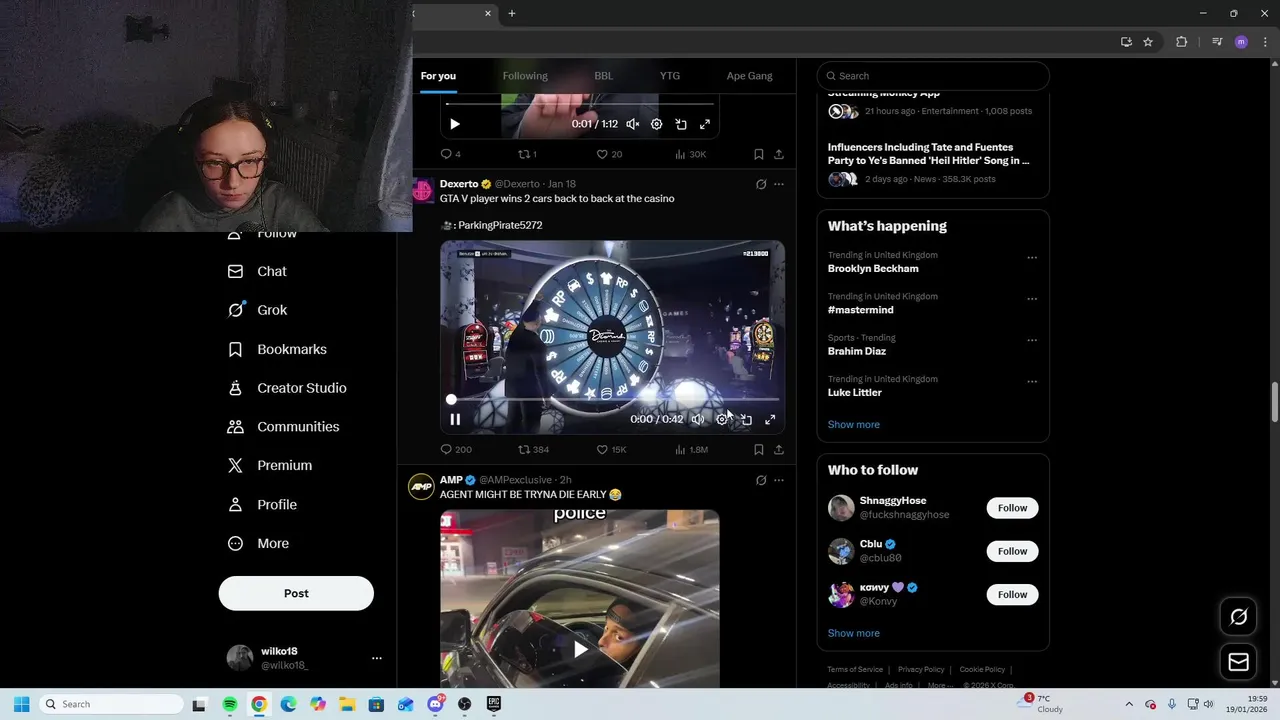Pause the Dexerto casino video

pos(455,420)
